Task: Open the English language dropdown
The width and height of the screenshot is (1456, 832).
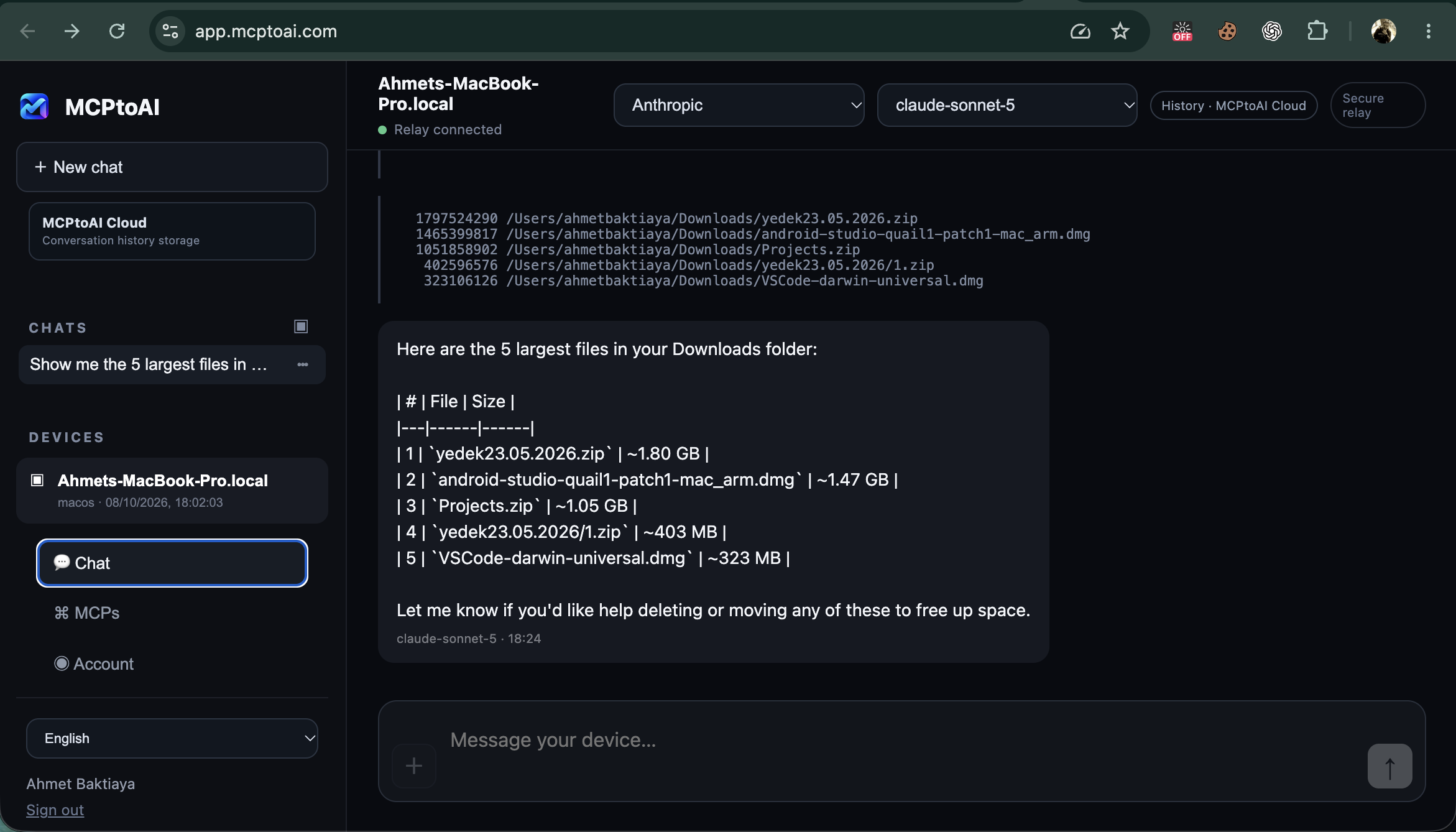Action: [172, 738]
